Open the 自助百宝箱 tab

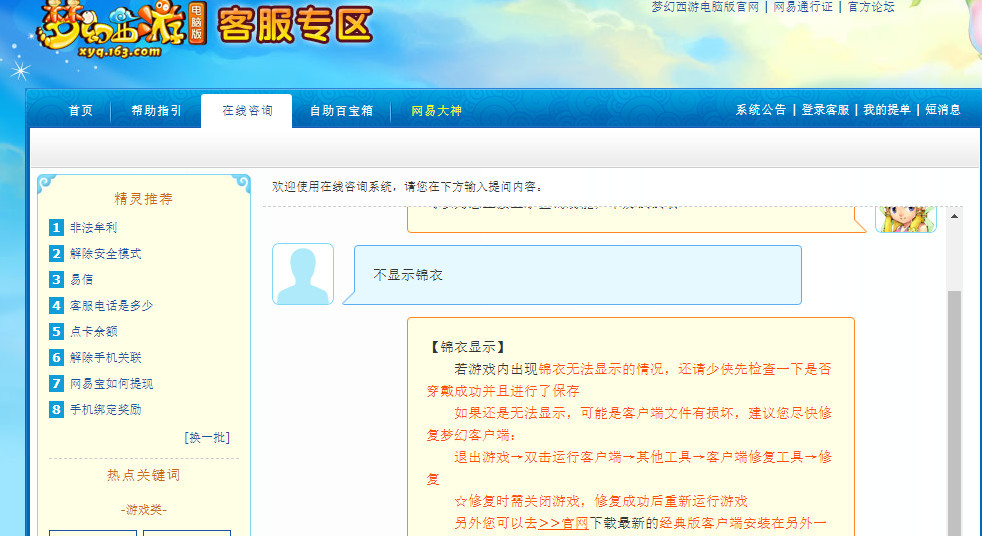click(341, 111)
